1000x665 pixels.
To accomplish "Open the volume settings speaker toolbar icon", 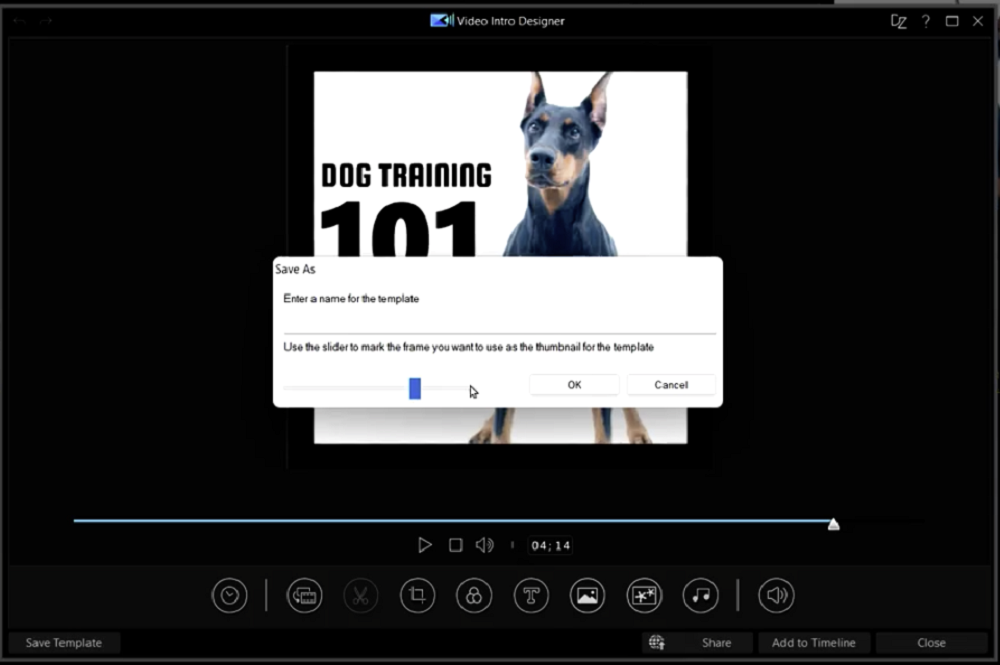I will pyautogui.click(x=776, y=596).
